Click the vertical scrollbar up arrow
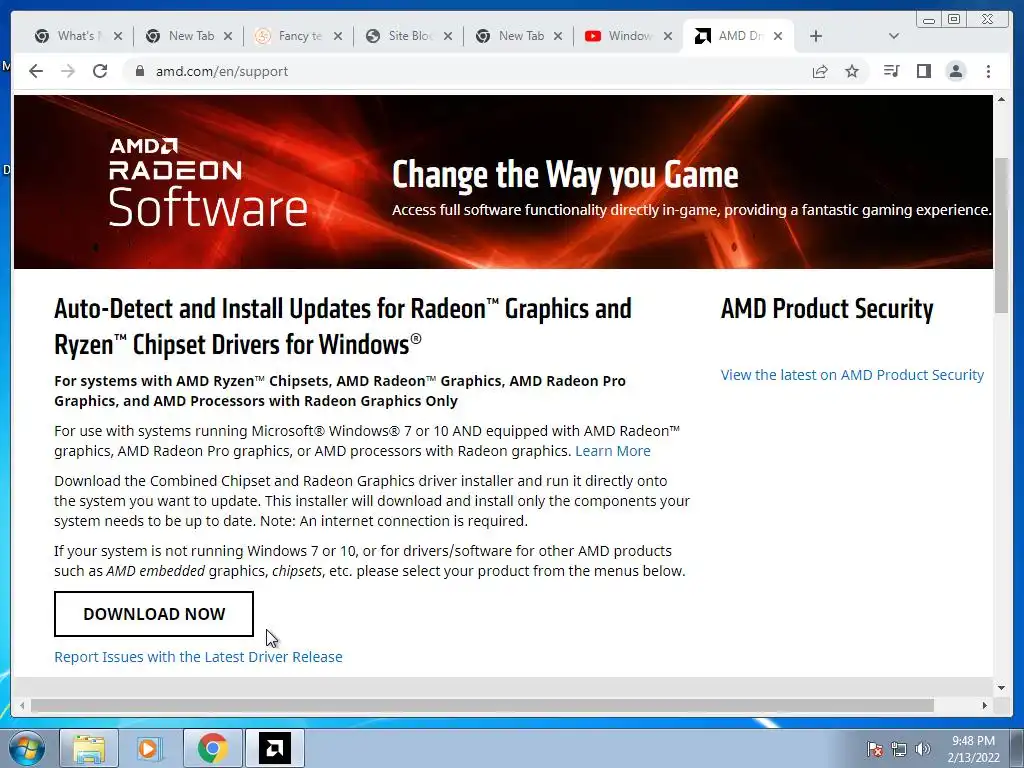 (1001, 99)
